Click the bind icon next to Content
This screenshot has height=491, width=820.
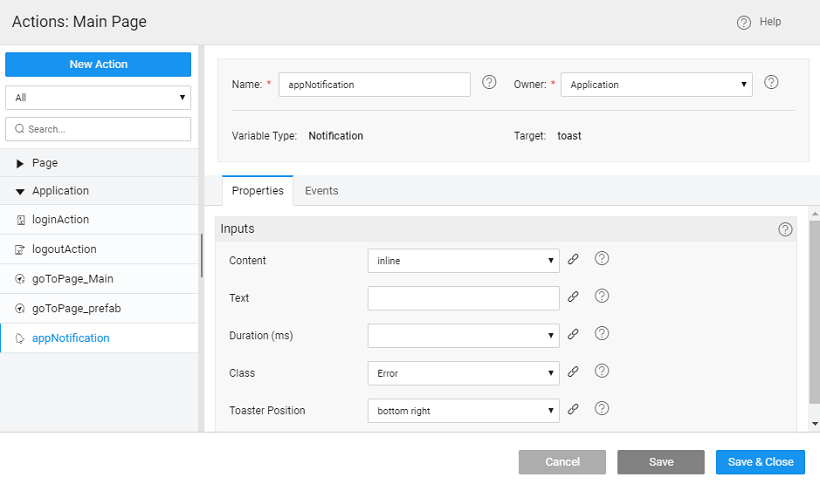coord(573,259)
